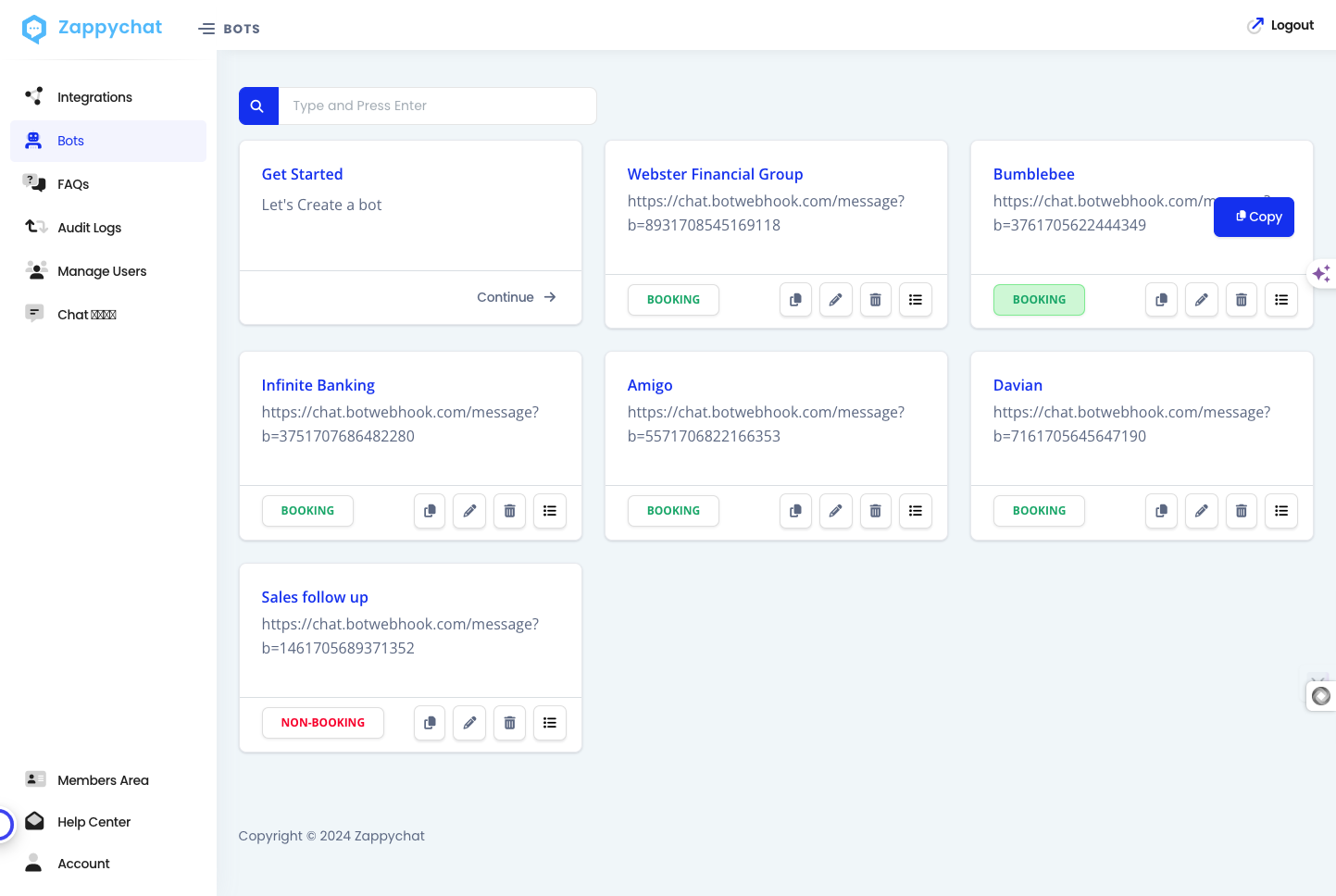
Task: Copy the Infinite Banking bot link
Action: click(x=430, y=511)
